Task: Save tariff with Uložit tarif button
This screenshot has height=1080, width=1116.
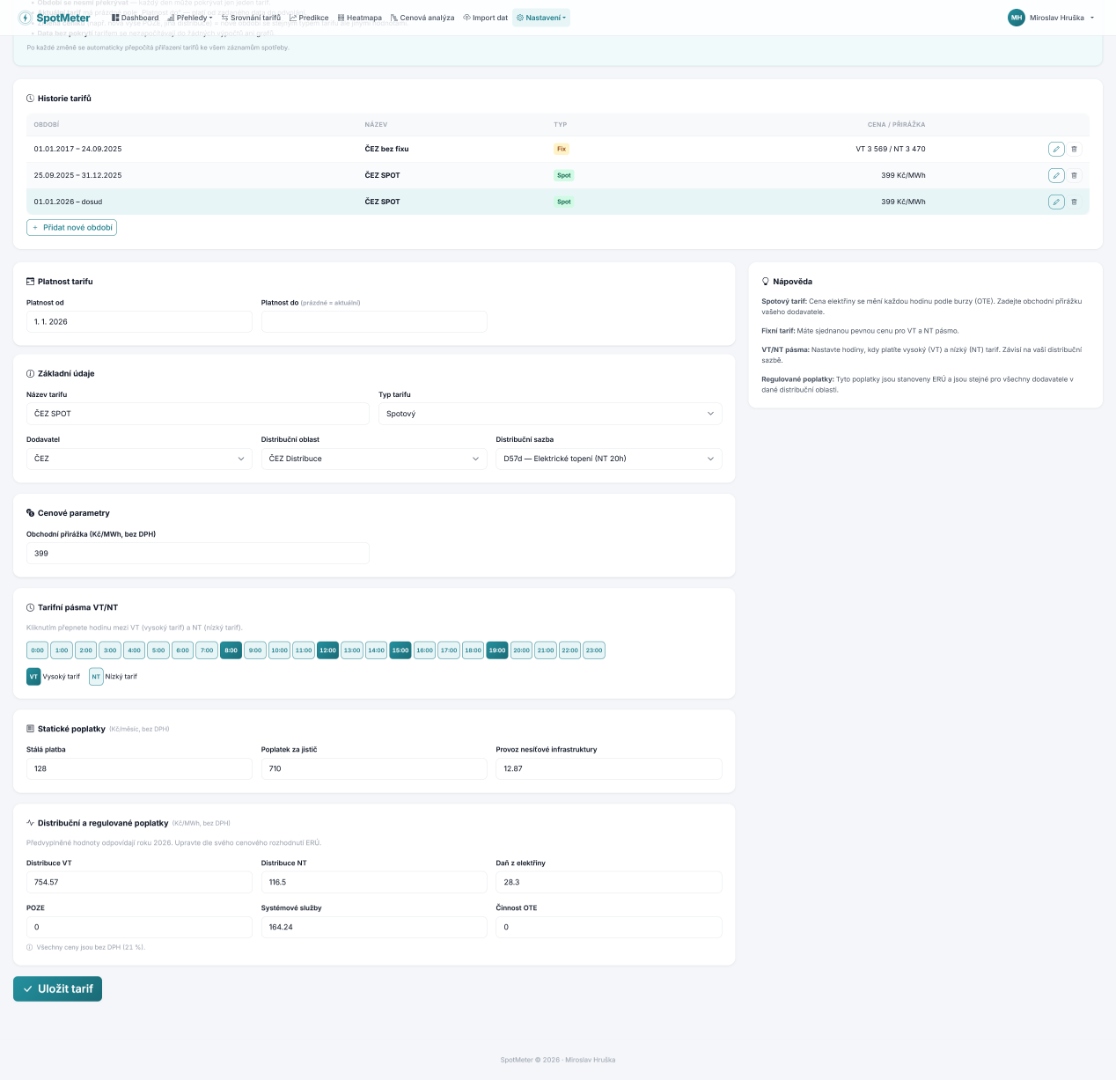Action: tap(57, 988)
